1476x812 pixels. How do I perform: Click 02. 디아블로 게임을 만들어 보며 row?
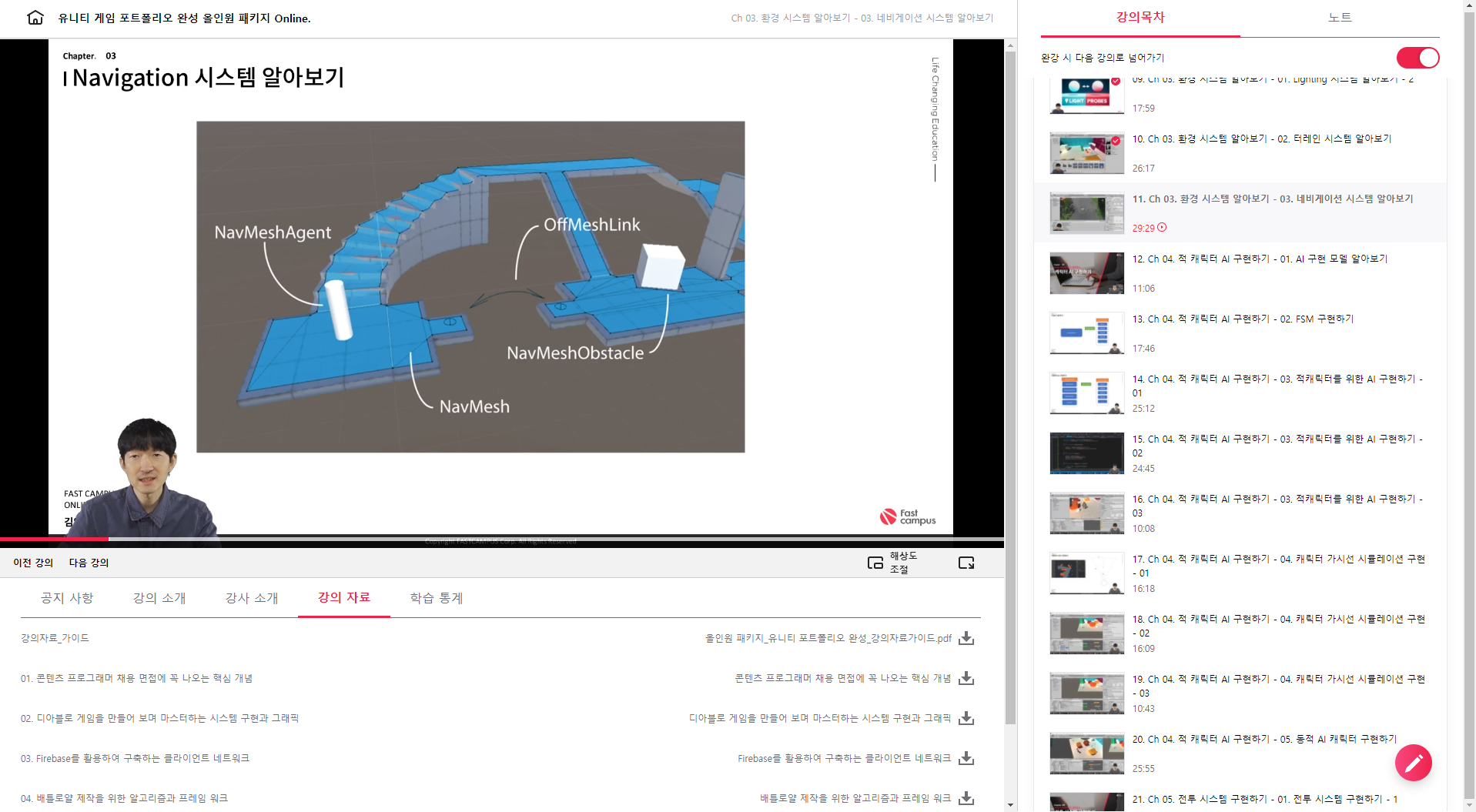159,718
